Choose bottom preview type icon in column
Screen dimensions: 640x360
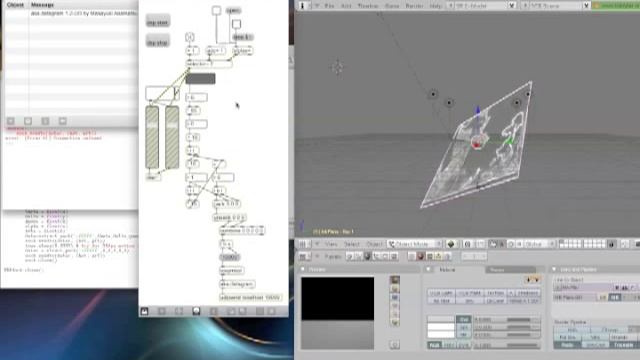(395, 322)
